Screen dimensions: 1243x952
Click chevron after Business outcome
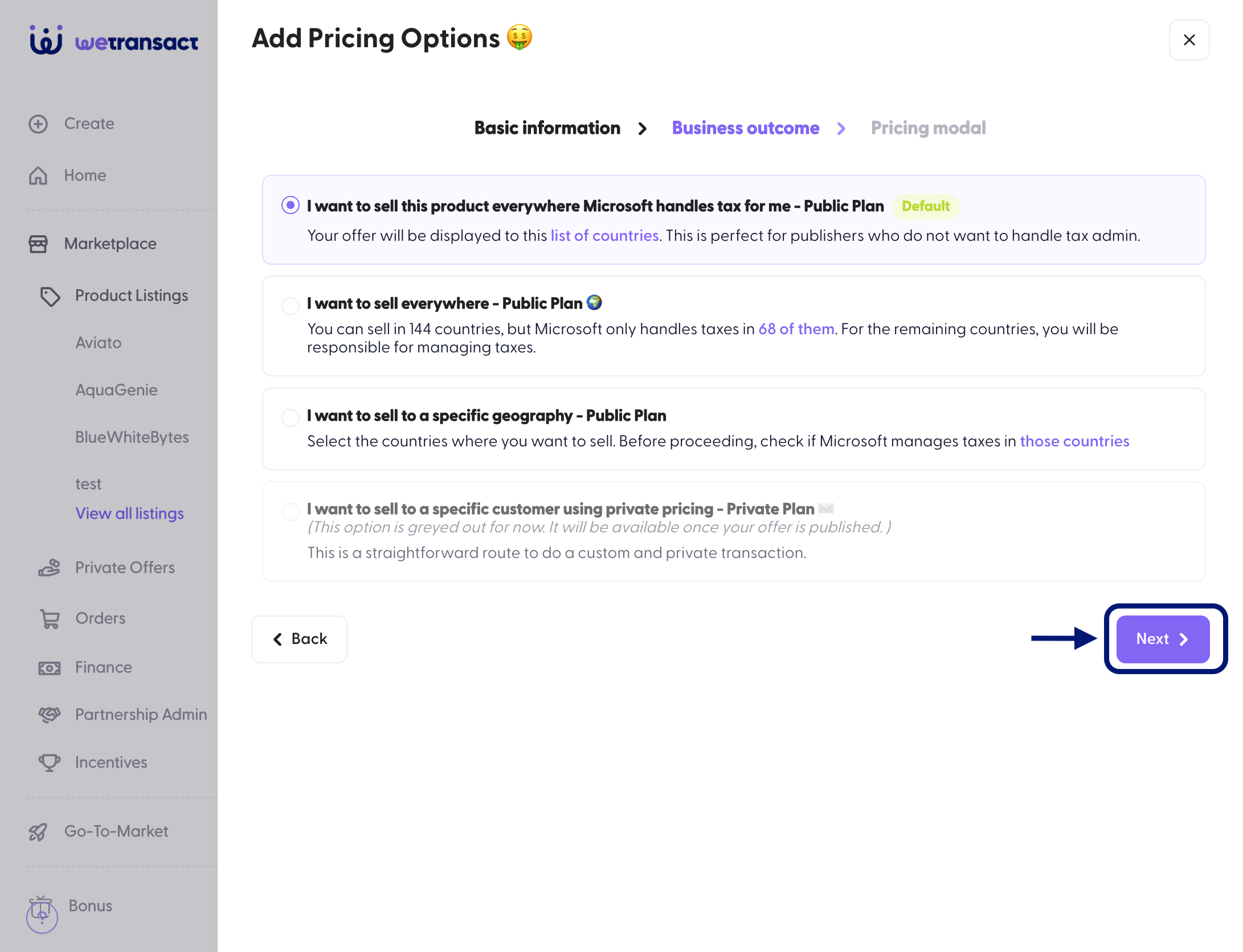point(841,129)
